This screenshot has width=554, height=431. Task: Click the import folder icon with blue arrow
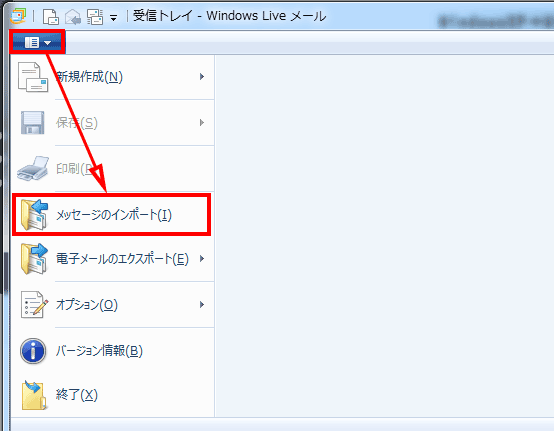[x=34, y=214]
